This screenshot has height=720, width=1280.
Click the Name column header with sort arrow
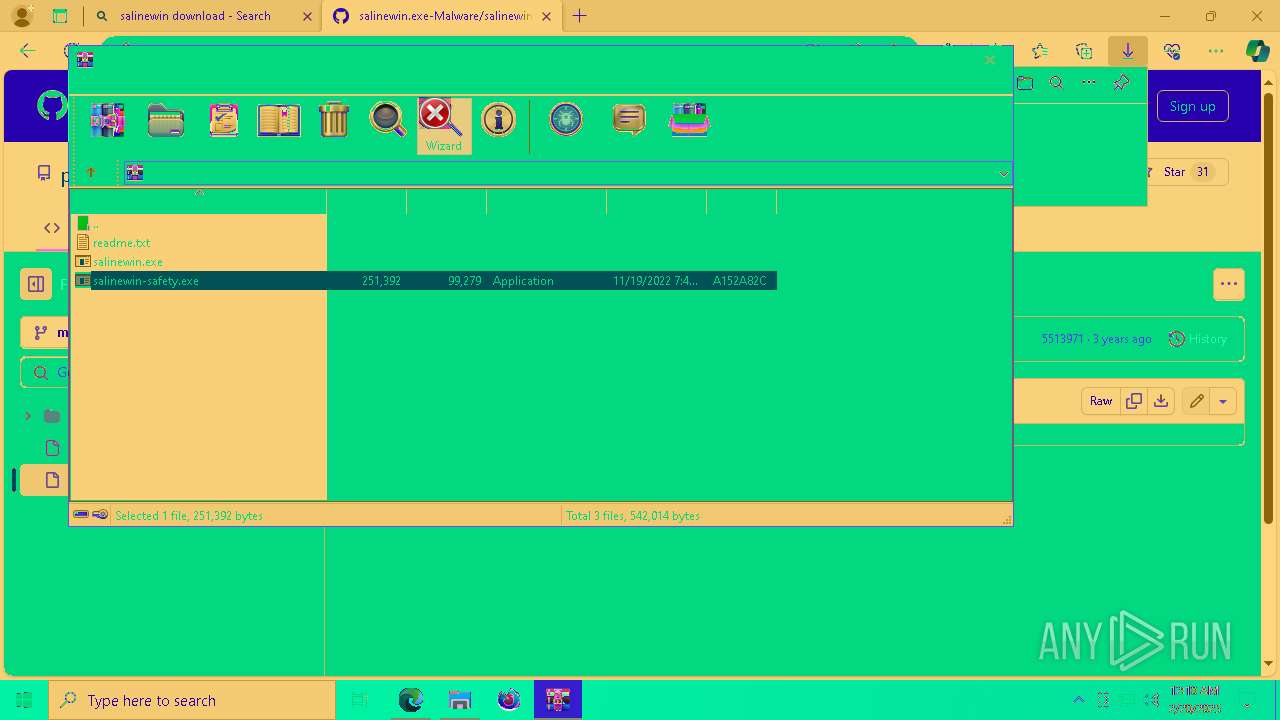pyautogui.click(x=199, y=201)
